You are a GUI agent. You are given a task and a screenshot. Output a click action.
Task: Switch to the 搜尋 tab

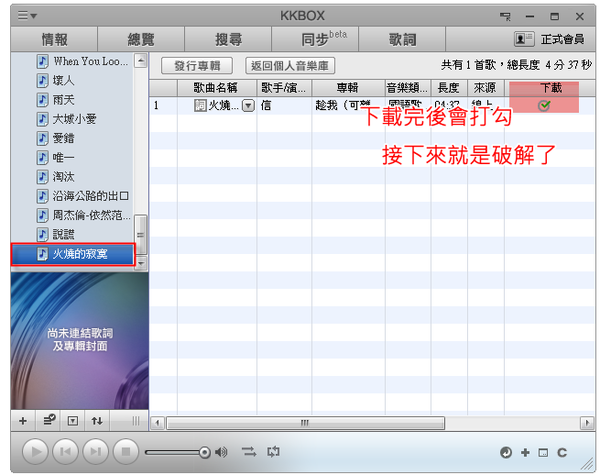pyautogui.click(x=228, y=39)
